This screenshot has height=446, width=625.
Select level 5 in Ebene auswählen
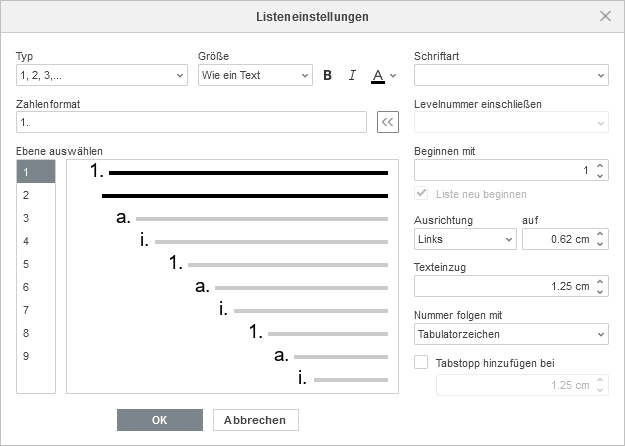point(36,264)
